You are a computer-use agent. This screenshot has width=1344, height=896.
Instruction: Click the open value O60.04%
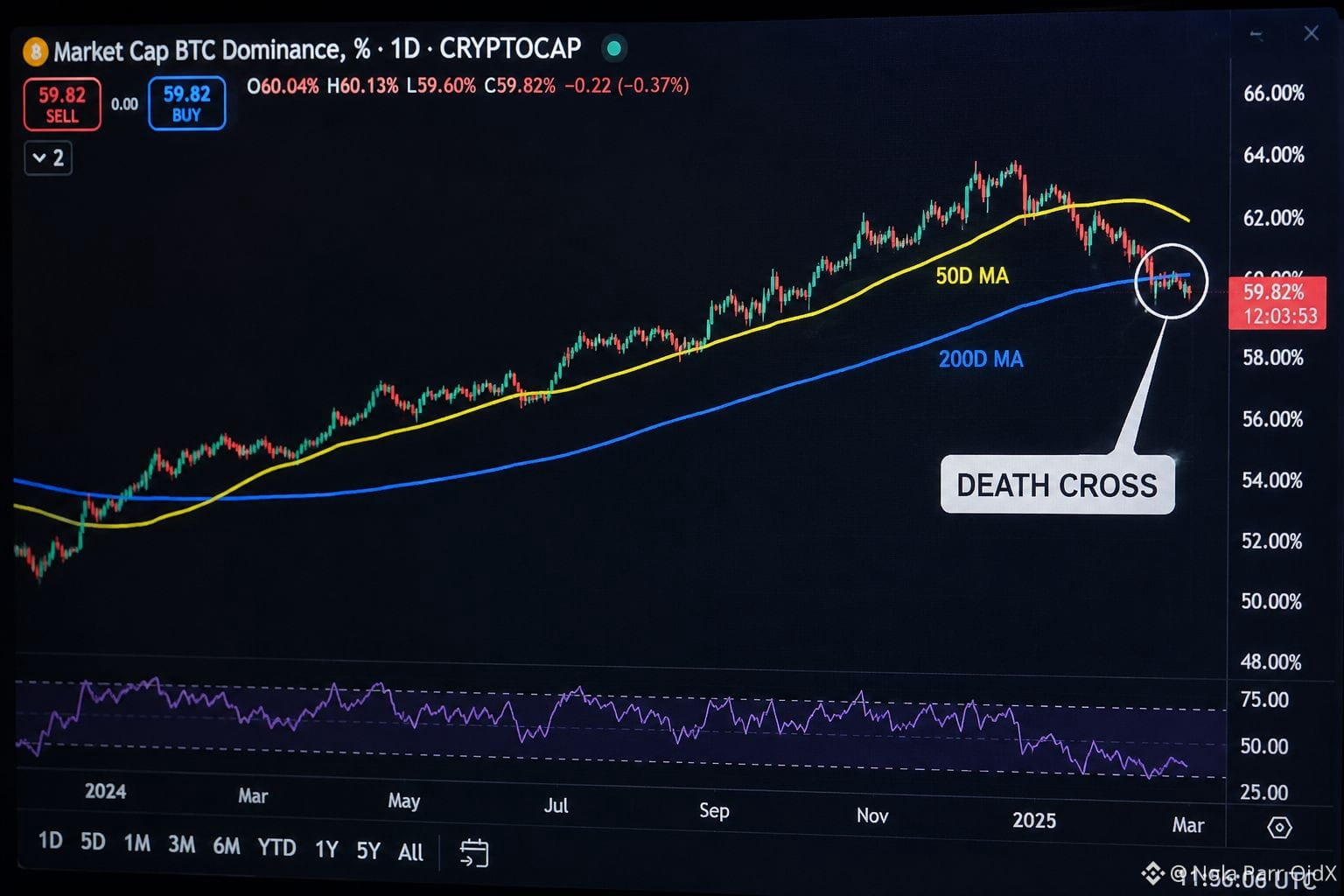point(283,86)
